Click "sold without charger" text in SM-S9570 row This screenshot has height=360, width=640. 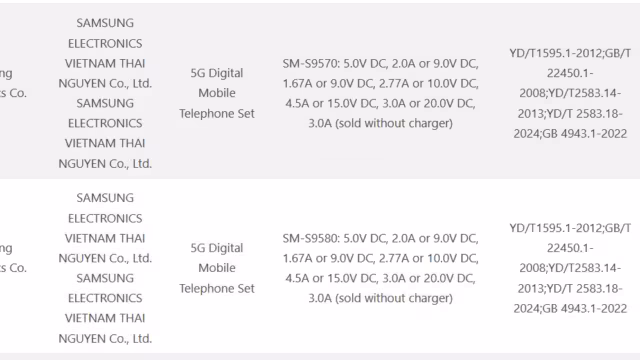(x=393, y=123)
